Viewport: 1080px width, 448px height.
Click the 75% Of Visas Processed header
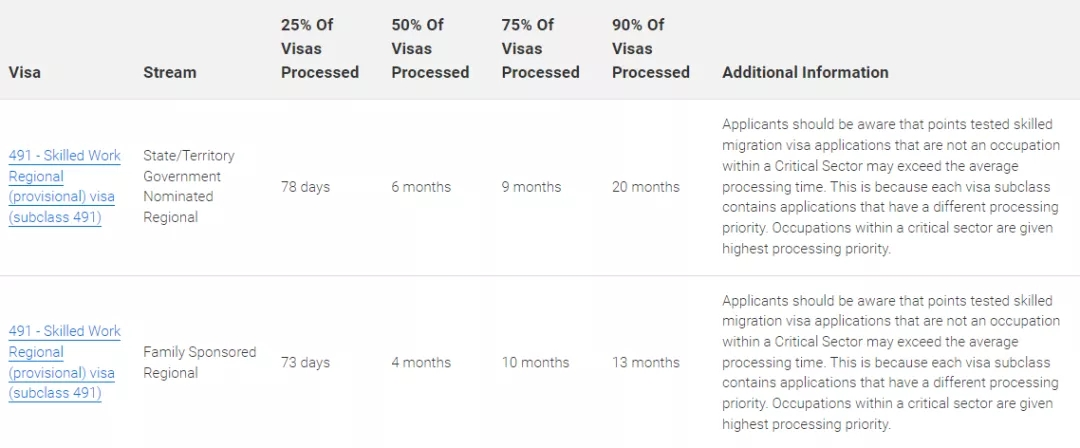point(540,49)
